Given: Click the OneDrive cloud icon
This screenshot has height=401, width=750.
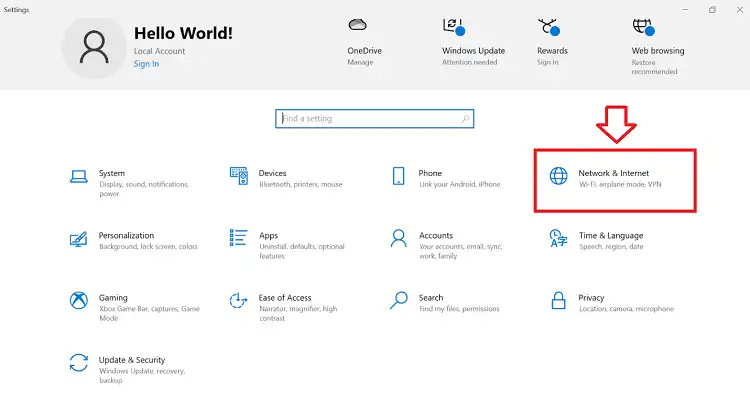Looking at the screenshot, I should [357, 24].
